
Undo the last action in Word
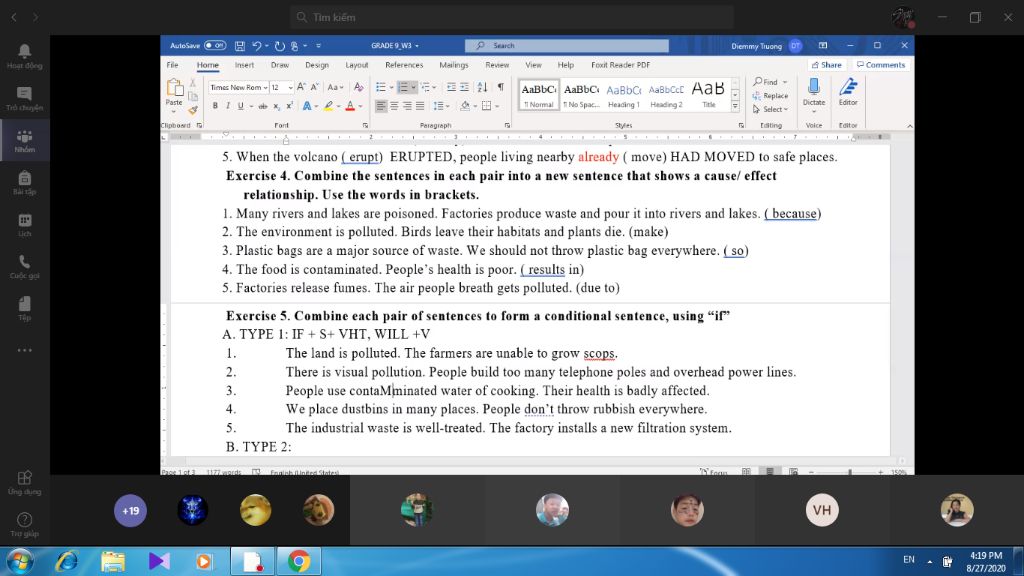pyautogui.click(x=257, y=46)
